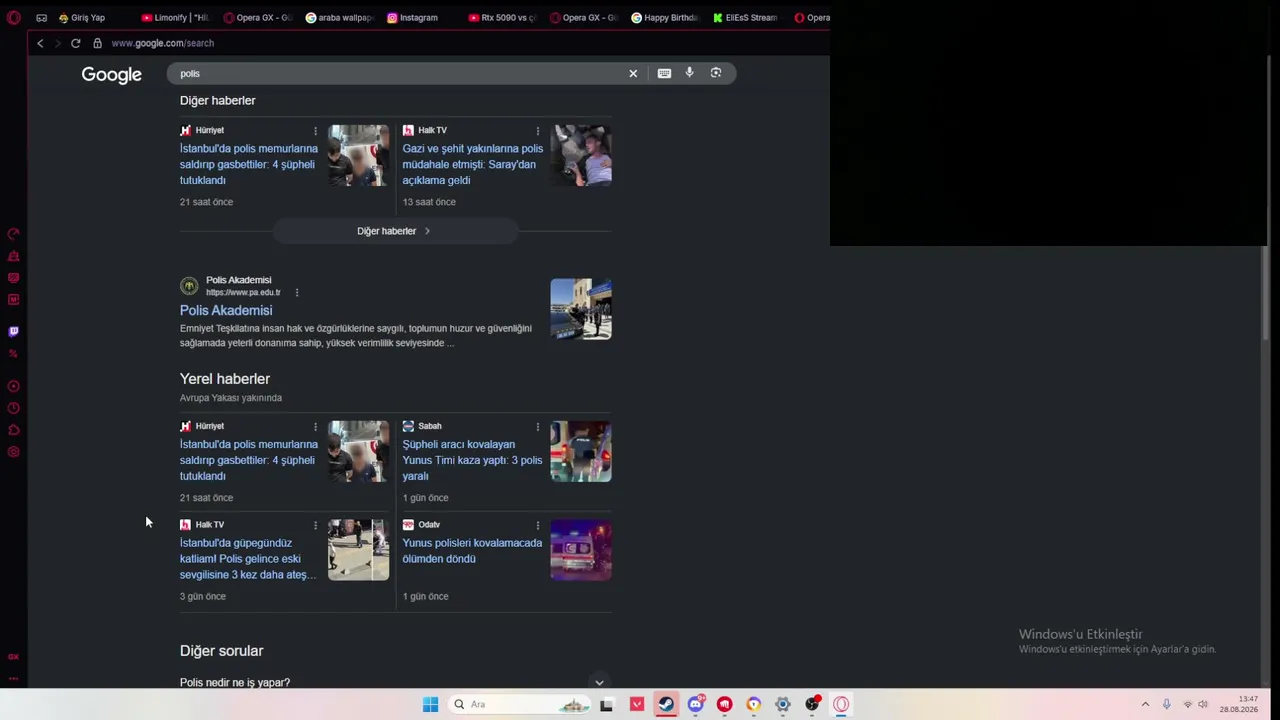Click the Opera GX logo menu icon
1280x720 pixels.
(x=13, y=17)
